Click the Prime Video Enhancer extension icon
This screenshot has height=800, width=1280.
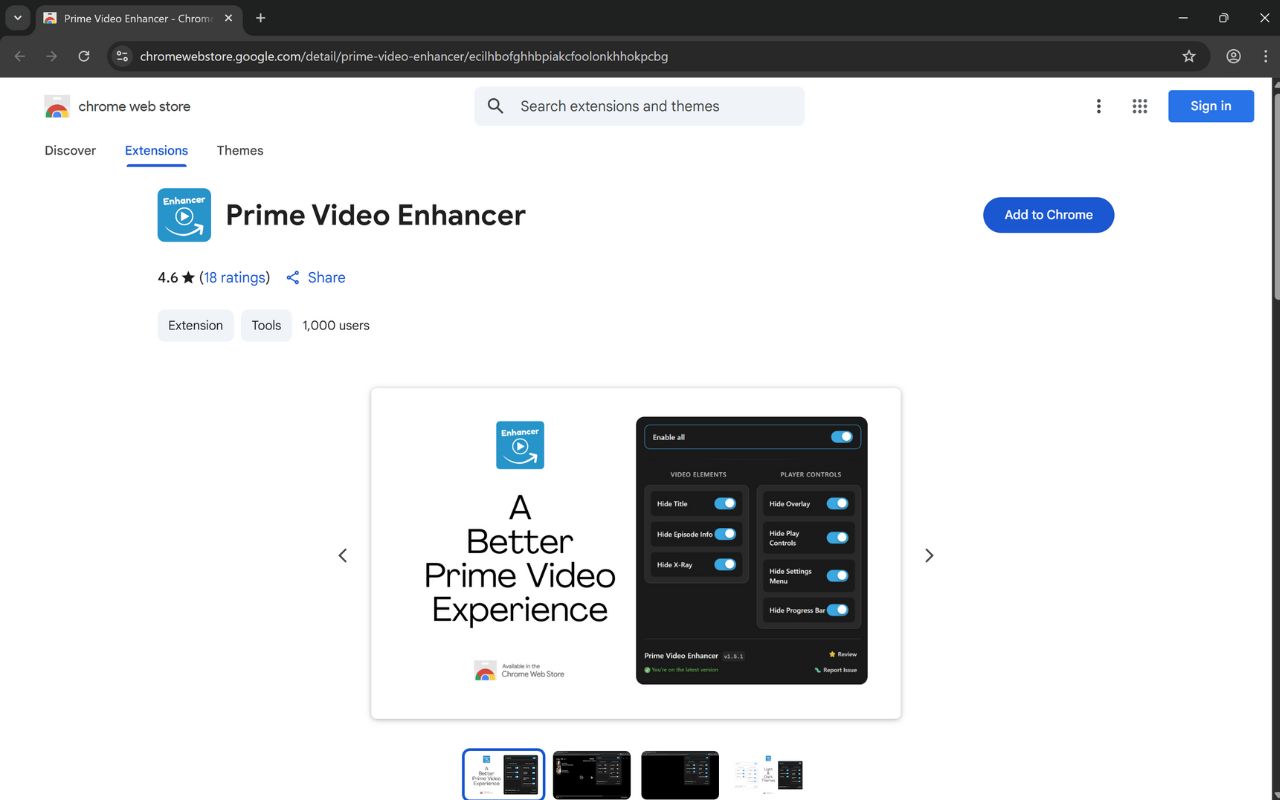(184, 215)
